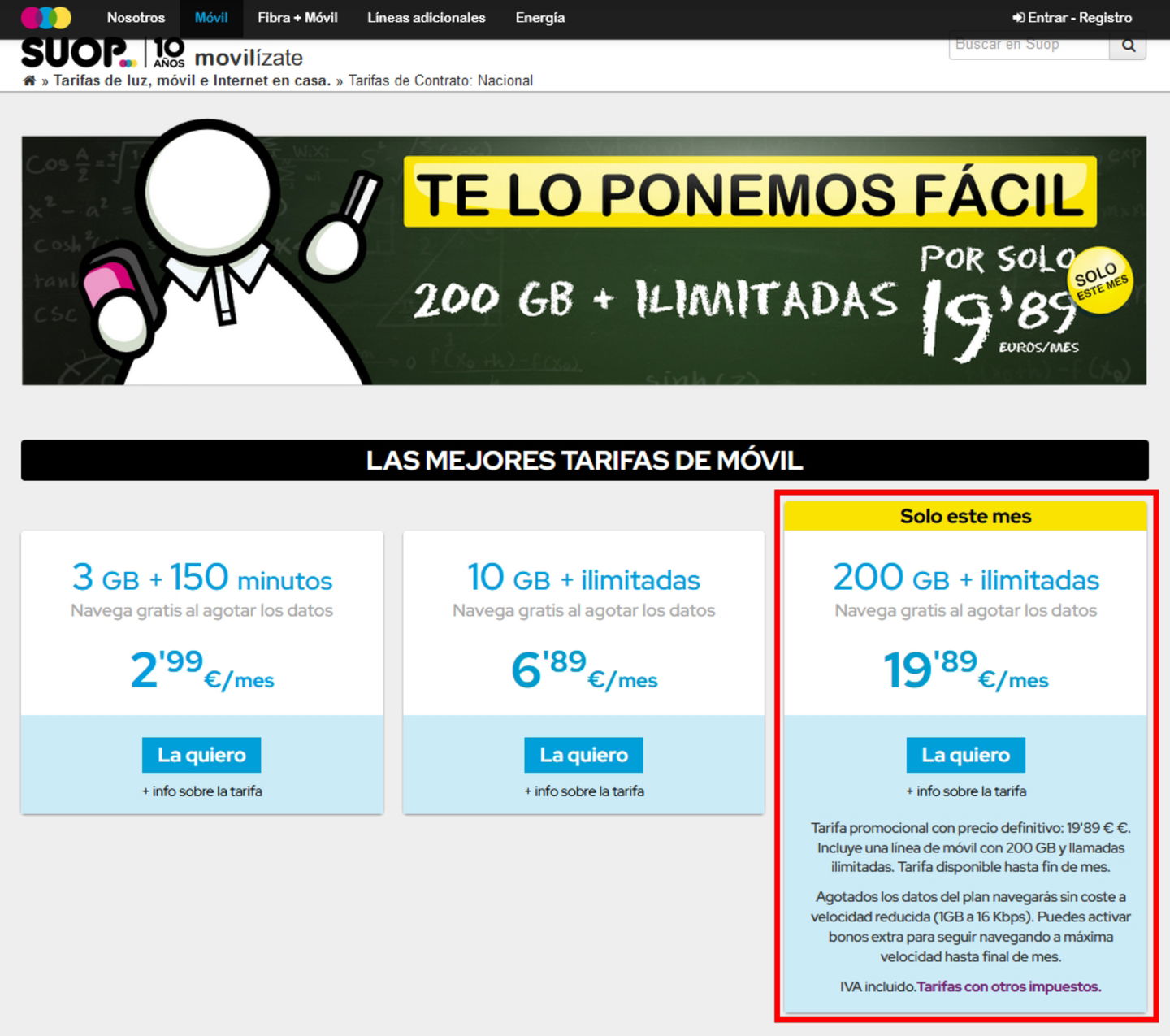Image resolution: width=1170 pixels, height=1036 pixels.
Task: Open breadcrumb Tarifas de luz, móvil e Internet
Action: [193, 80]
